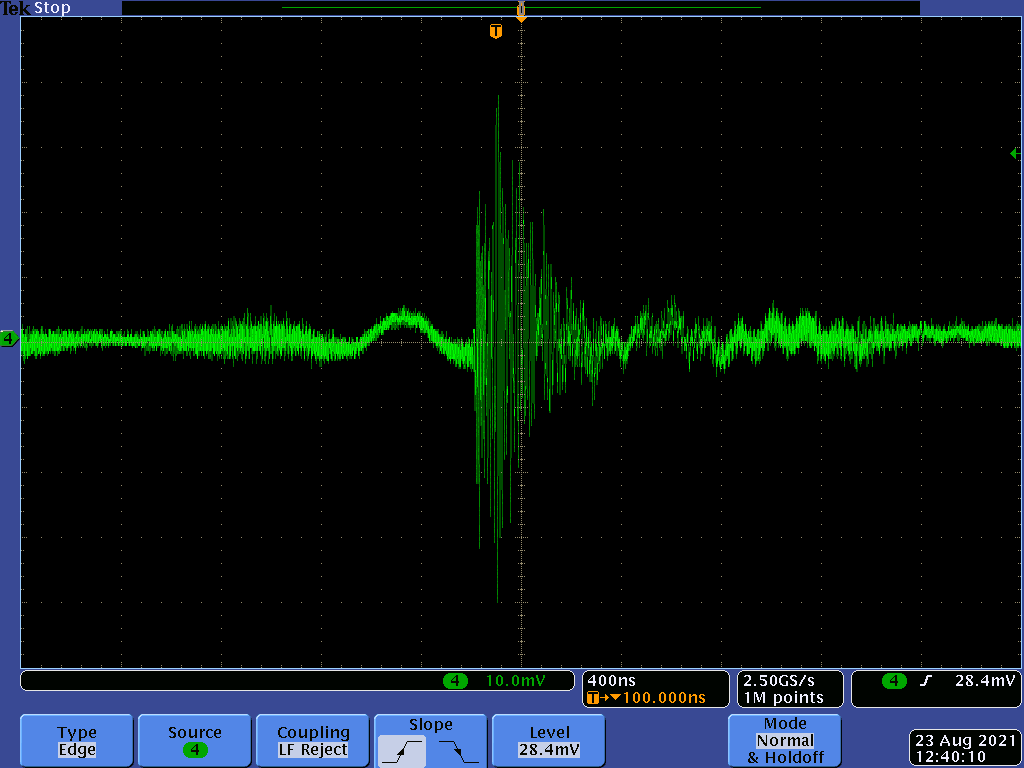
Task: Open the Mode Normal & Holdoff menu
Action: (784, 741)
